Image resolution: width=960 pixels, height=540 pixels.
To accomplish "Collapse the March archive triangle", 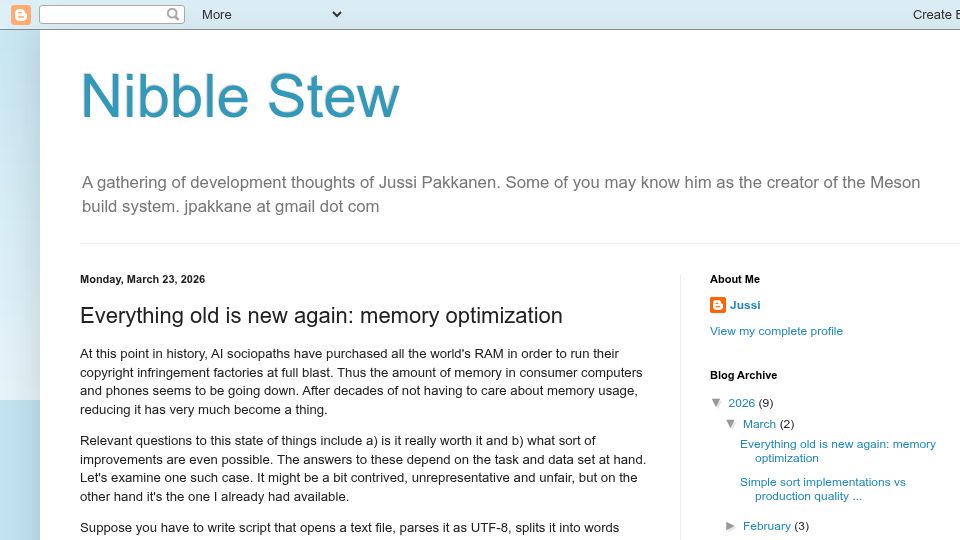I will (x=730, y=424).
